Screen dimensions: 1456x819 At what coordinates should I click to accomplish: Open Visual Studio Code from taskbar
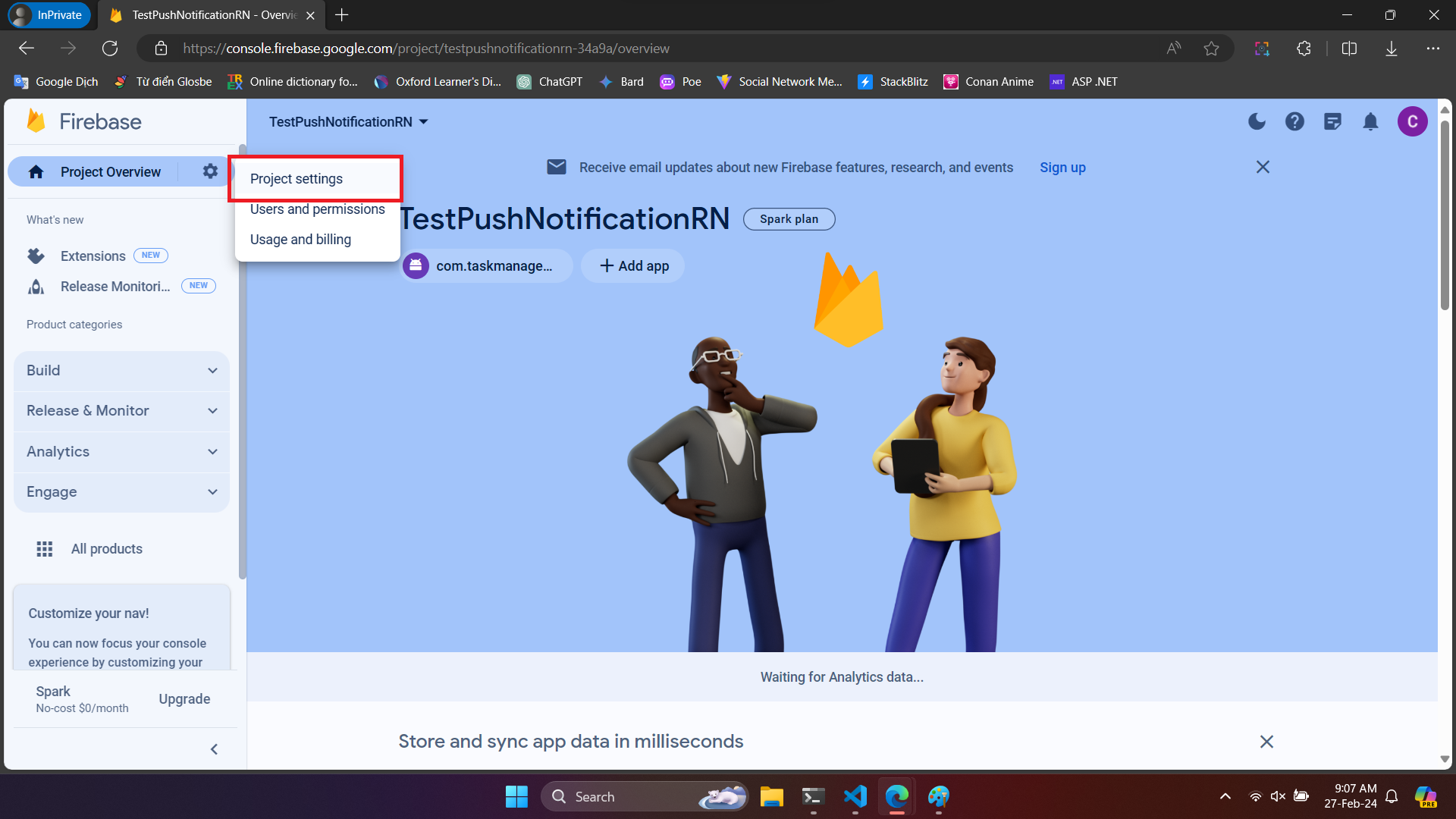click(855, 796)
